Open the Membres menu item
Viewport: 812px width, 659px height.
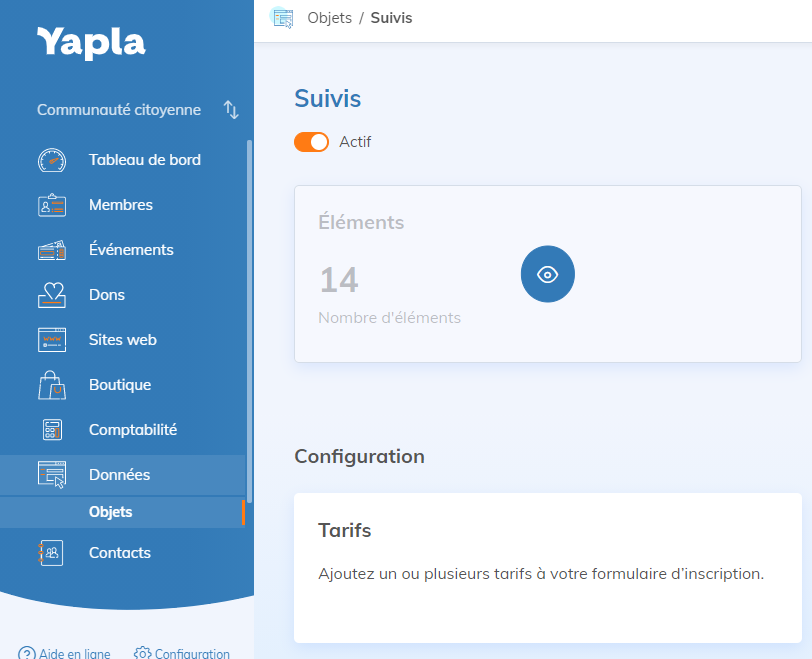tap(121, 205)
